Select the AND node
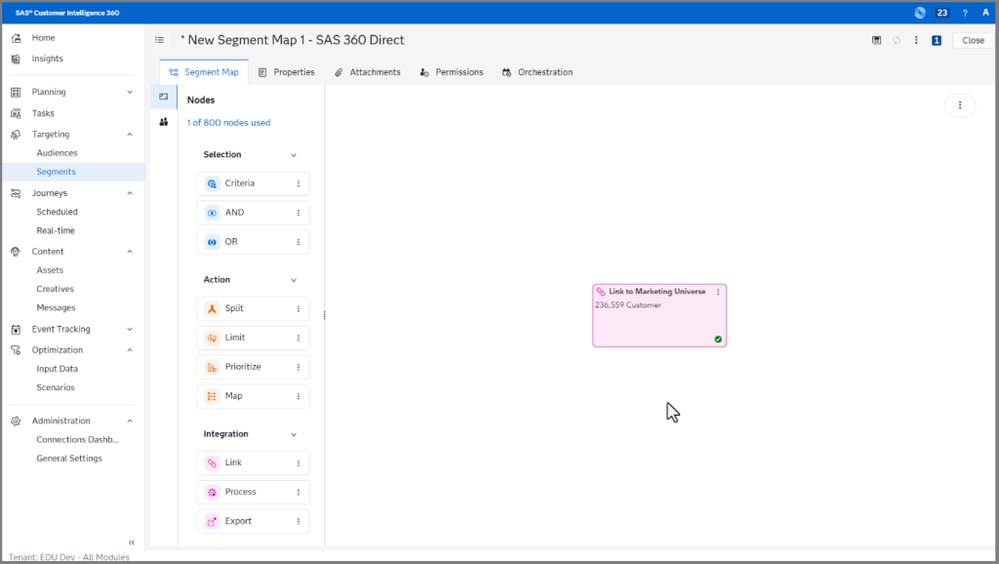The image size is (999, 564). (253, 213)
